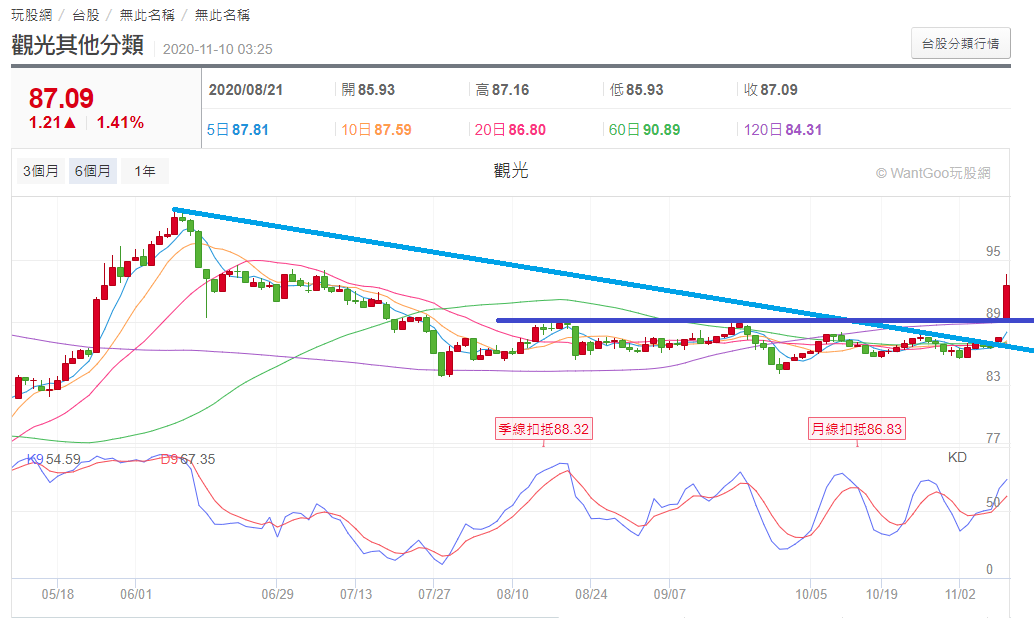Select the 3個月 range tab
The image size is (1034, 618).
pyautogui.click(x=41, y=171)
